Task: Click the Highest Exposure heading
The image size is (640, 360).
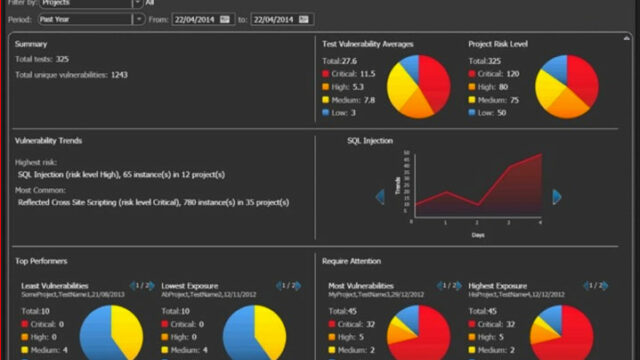Action: coord(498,286)
